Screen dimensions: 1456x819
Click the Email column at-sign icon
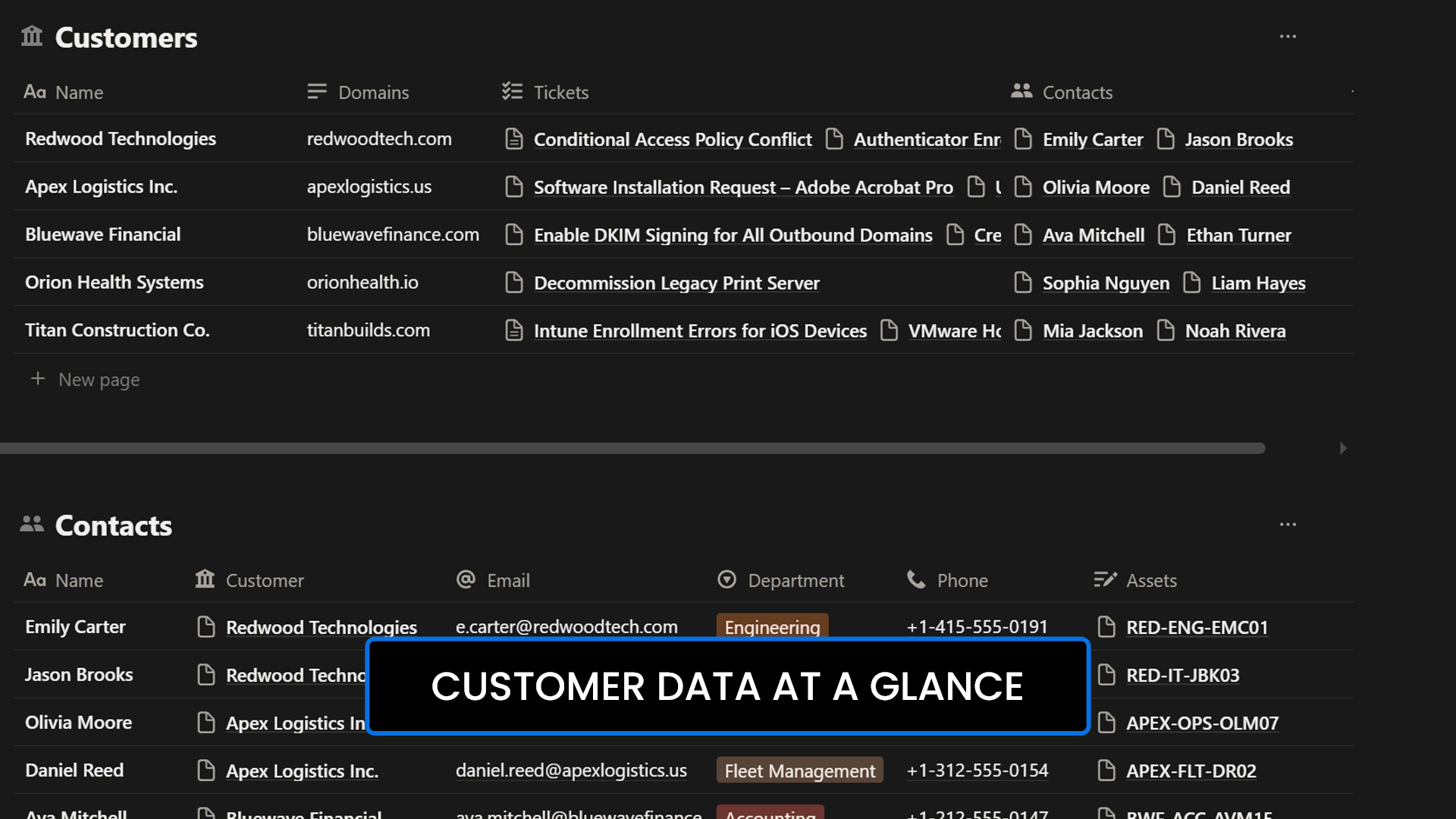point(466,580)
